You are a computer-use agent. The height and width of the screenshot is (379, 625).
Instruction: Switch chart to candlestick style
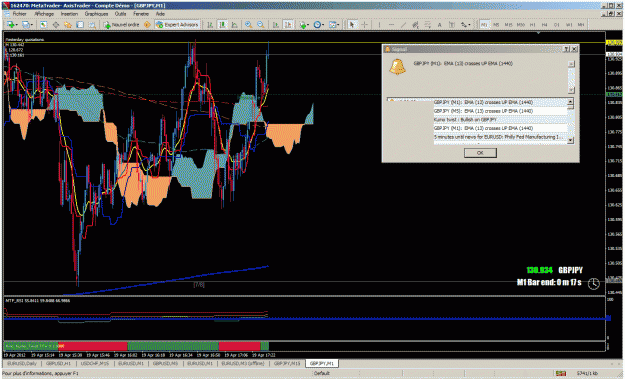point(222,25)
